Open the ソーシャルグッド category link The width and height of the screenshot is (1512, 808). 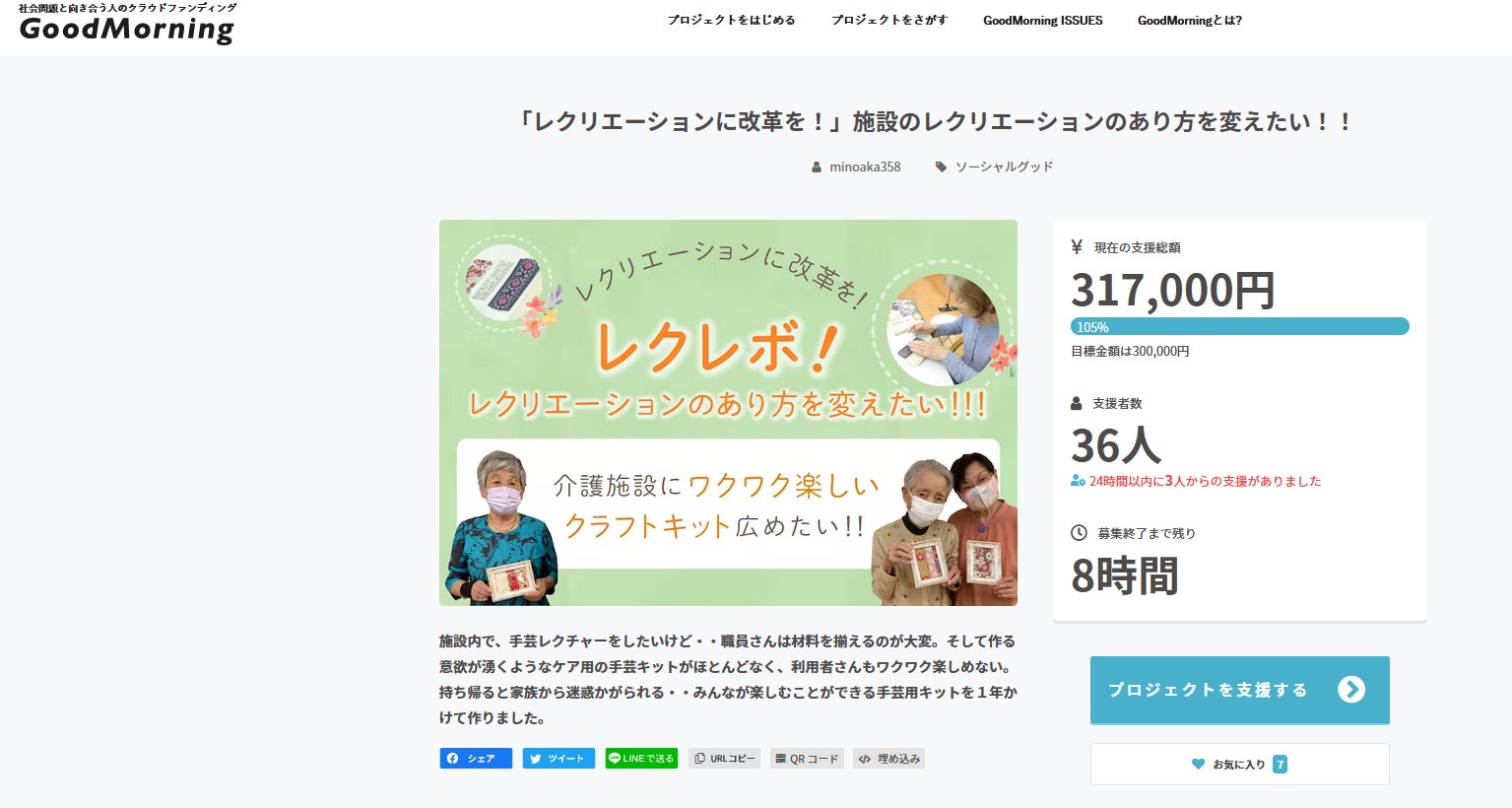pos(1004,168)
